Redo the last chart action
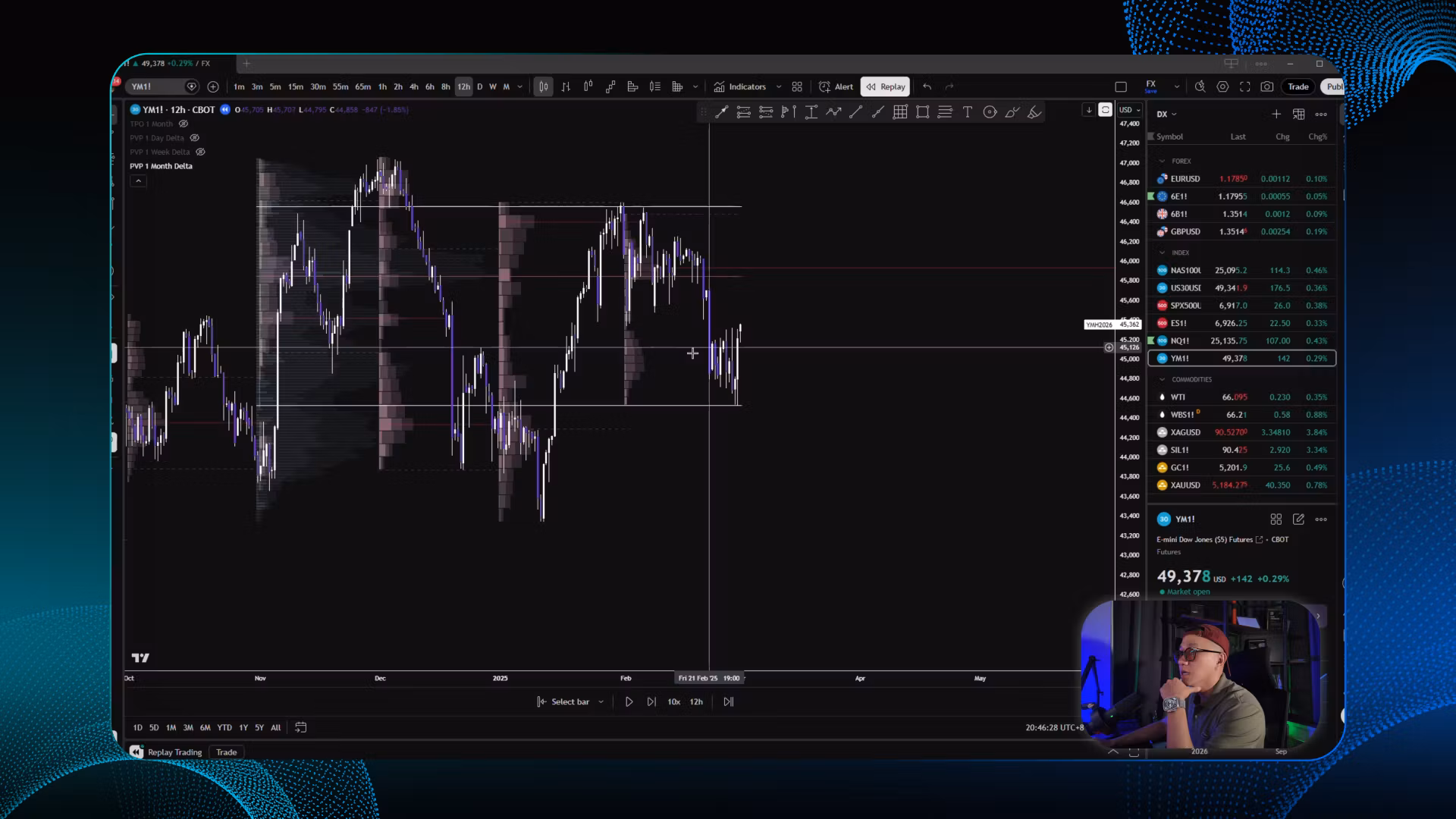The image size is (1456, 819). [949, 86]
